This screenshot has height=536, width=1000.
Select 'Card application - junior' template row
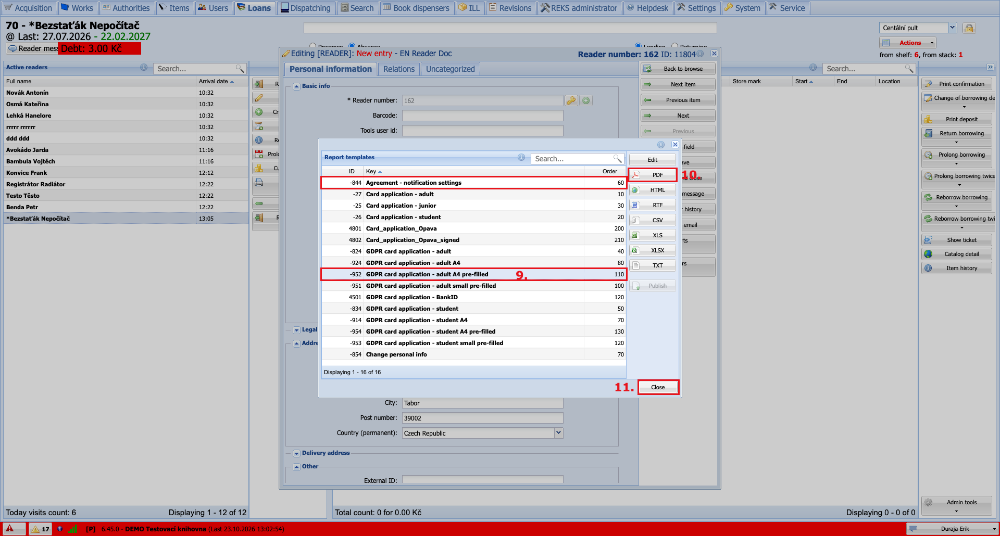click(x=473, y=205)
